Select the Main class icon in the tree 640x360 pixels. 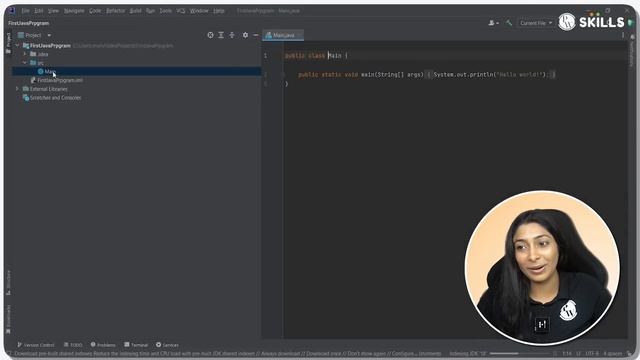40,71
